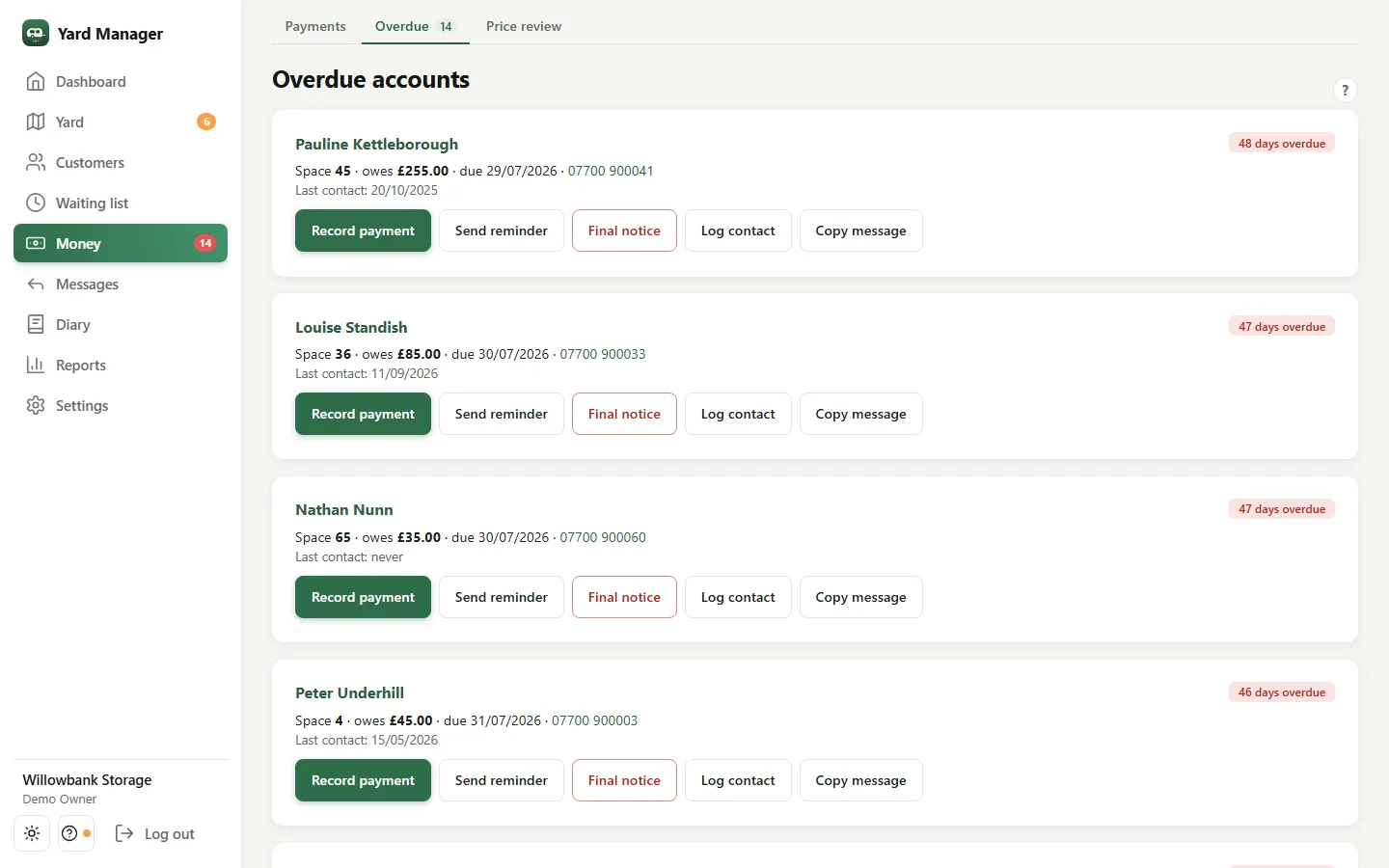The image size is (1389, 868).
Task: Open Peter Underhill customer name
Action: 349,692
